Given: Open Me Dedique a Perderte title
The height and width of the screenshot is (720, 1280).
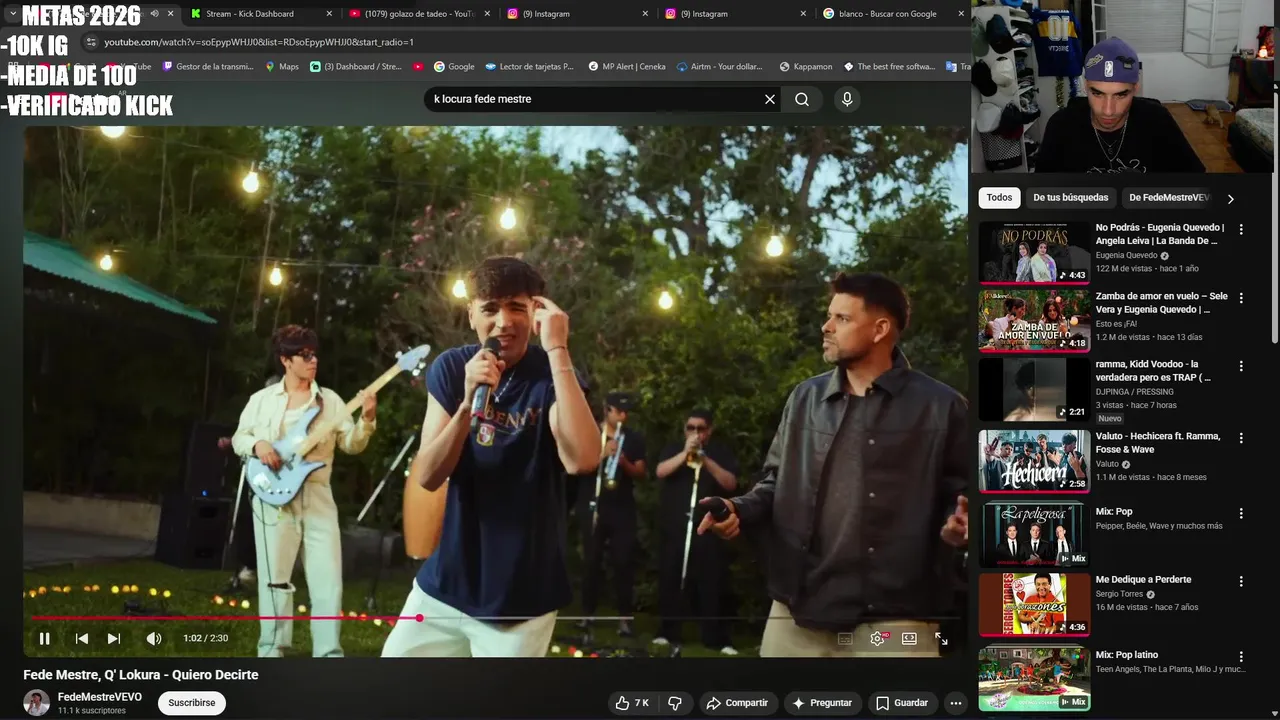Looking at the screenshot, I should click(1143, 580).
